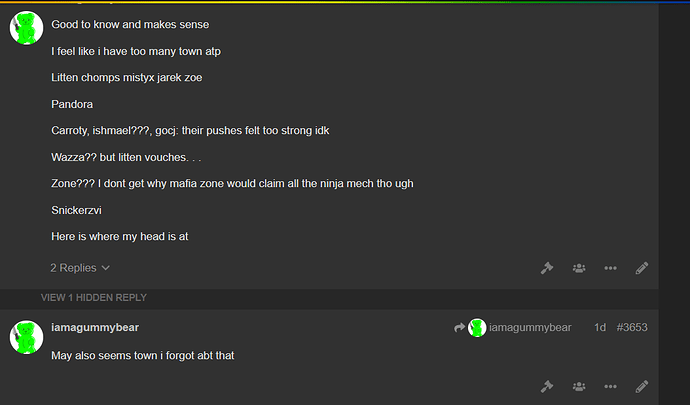Open the post number #3653 link
The image size is (690, 405).
click(632, 328)
